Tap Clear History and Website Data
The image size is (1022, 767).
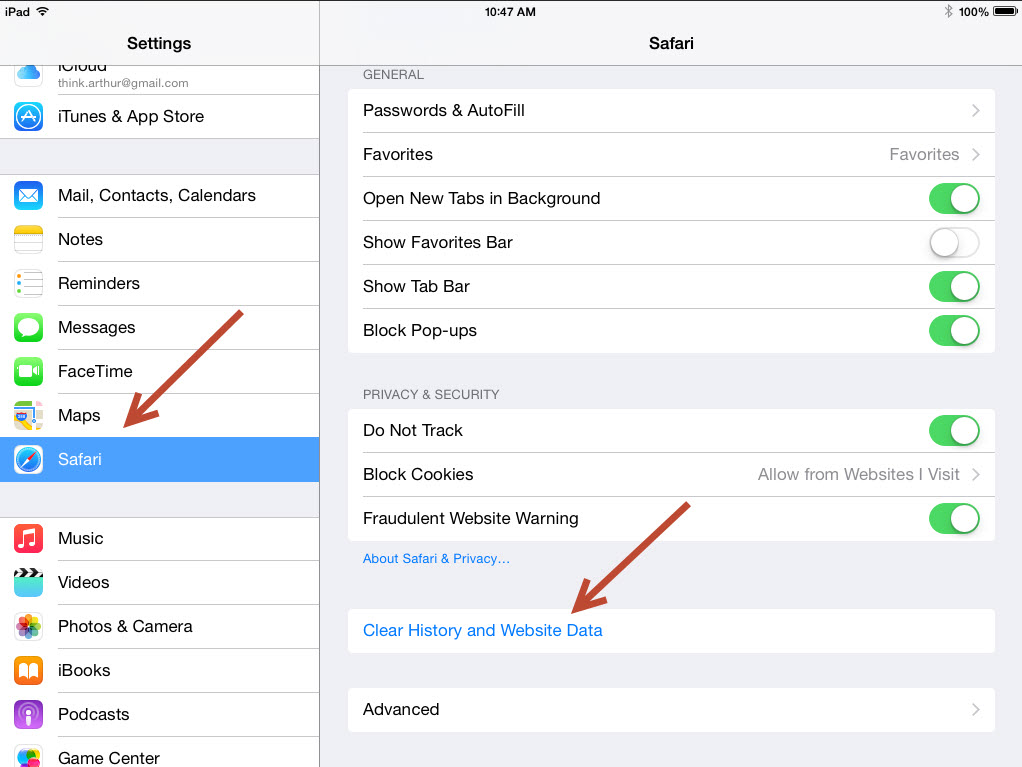coord(483,630)
